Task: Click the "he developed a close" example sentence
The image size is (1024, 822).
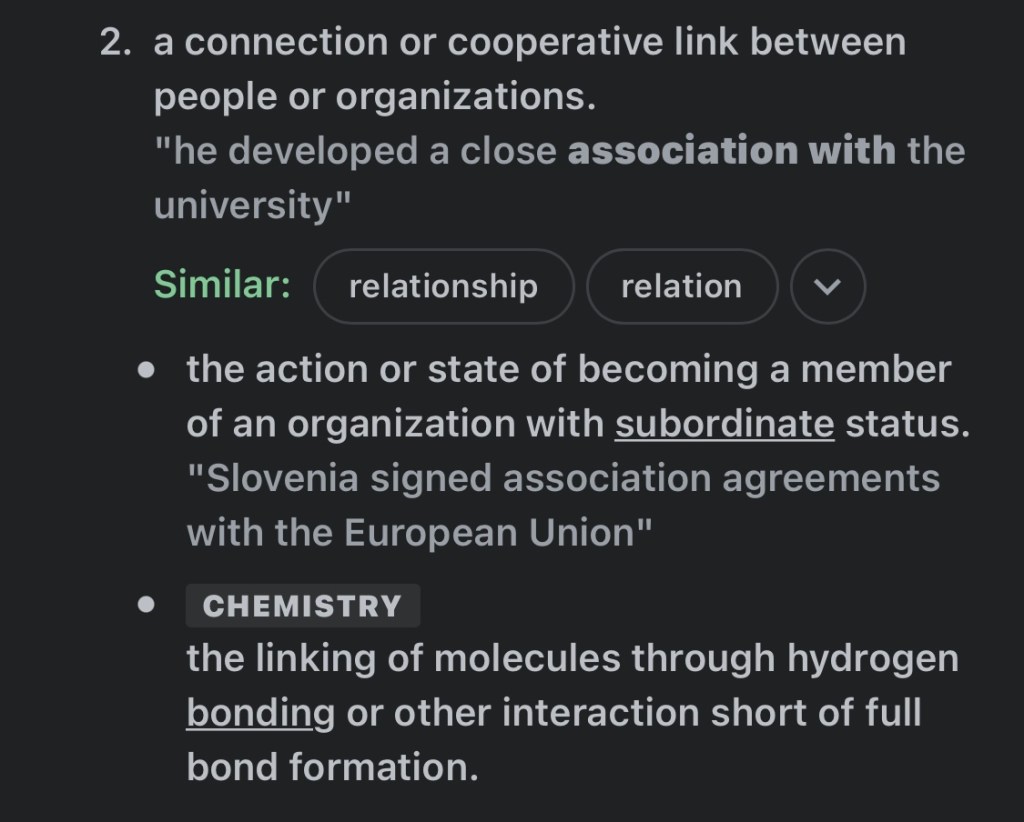Action: tap(360, 151)
